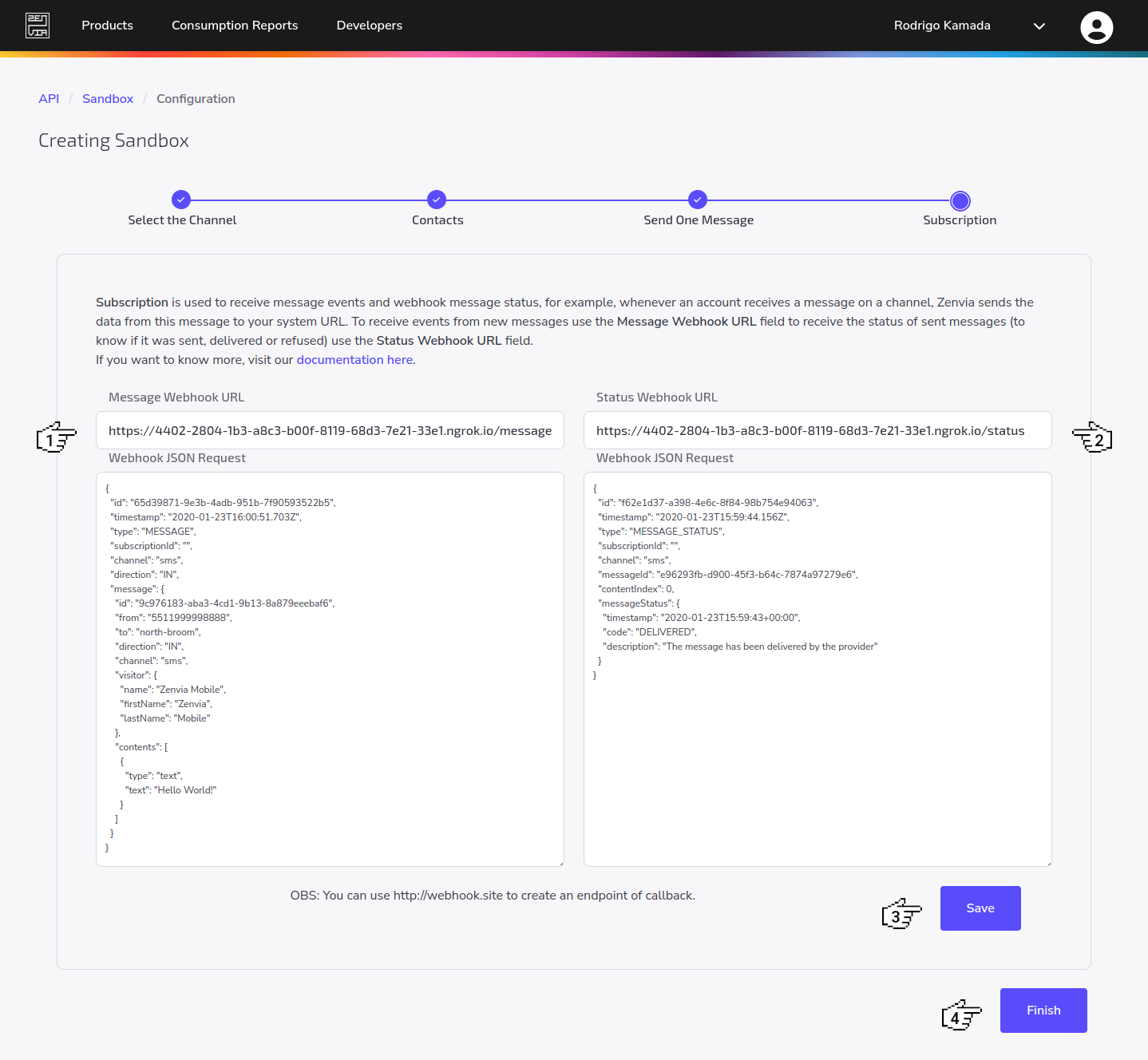1148x1060 pixels.
Task: Open the Products menu
Action: 107,25
